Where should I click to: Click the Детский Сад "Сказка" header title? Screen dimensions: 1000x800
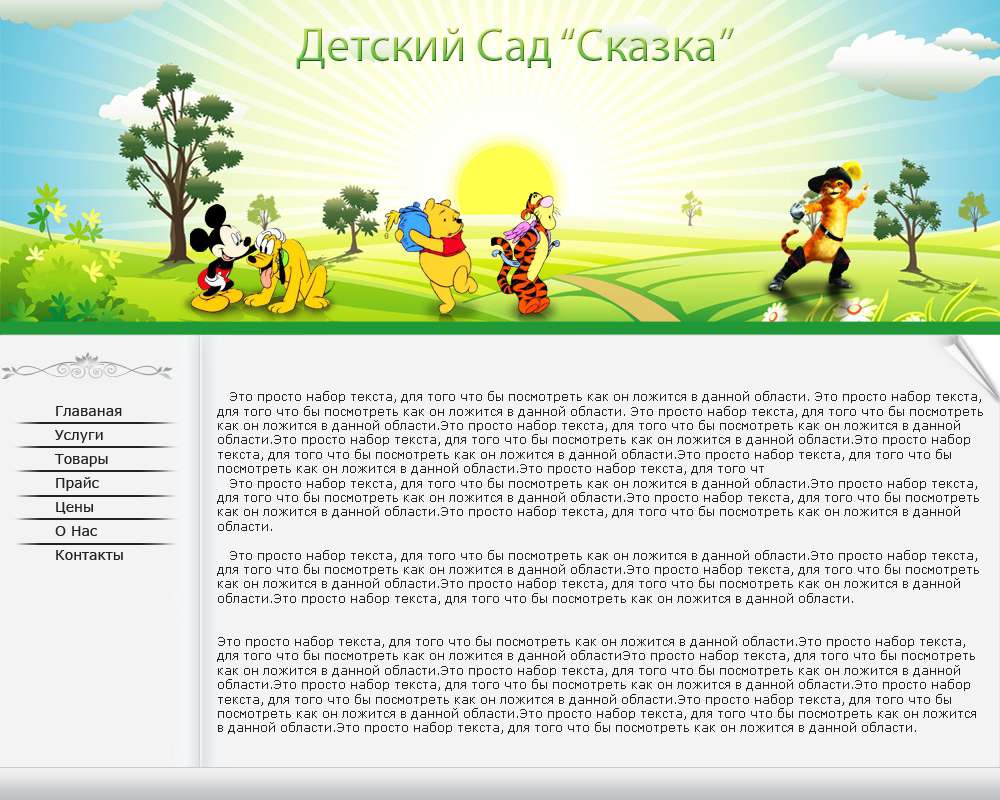point(515,47)
